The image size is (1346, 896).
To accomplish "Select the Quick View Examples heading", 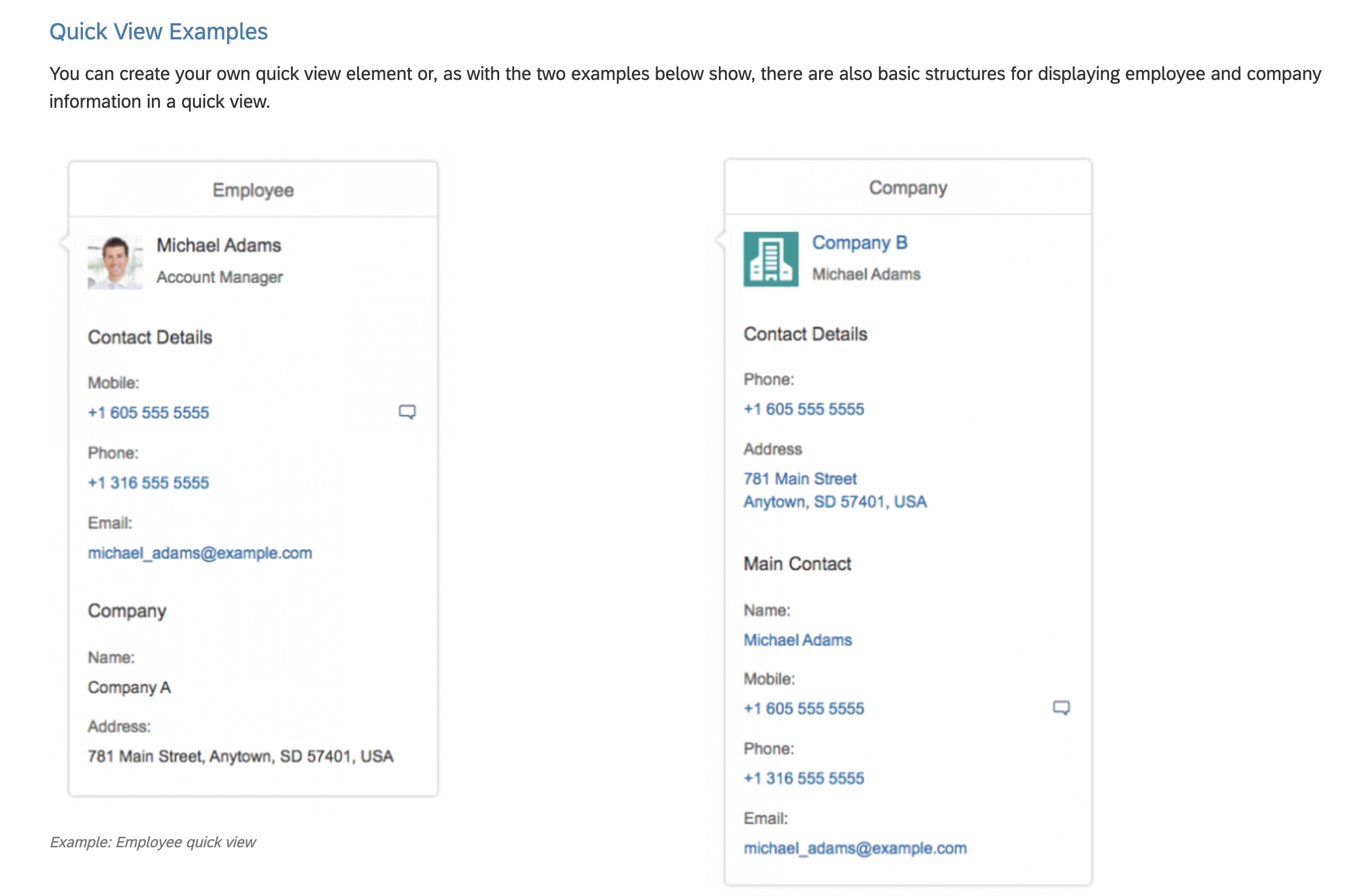I will 158,31.
